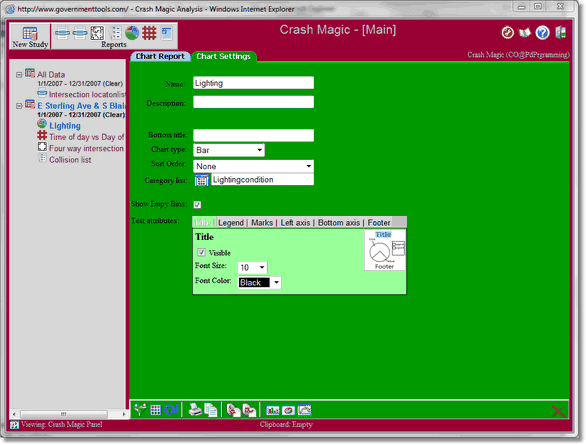Click the Category list text field
The height and width of the screenshot is (445, 586).
coord(262,180)
